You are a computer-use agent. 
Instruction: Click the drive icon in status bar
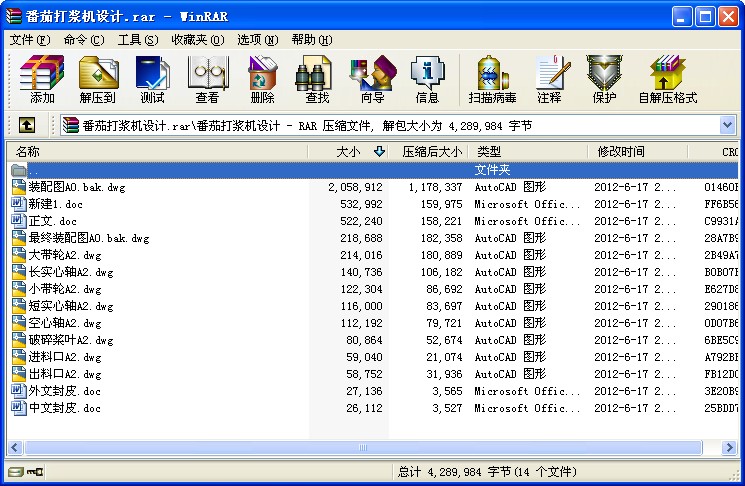(15, 472)
